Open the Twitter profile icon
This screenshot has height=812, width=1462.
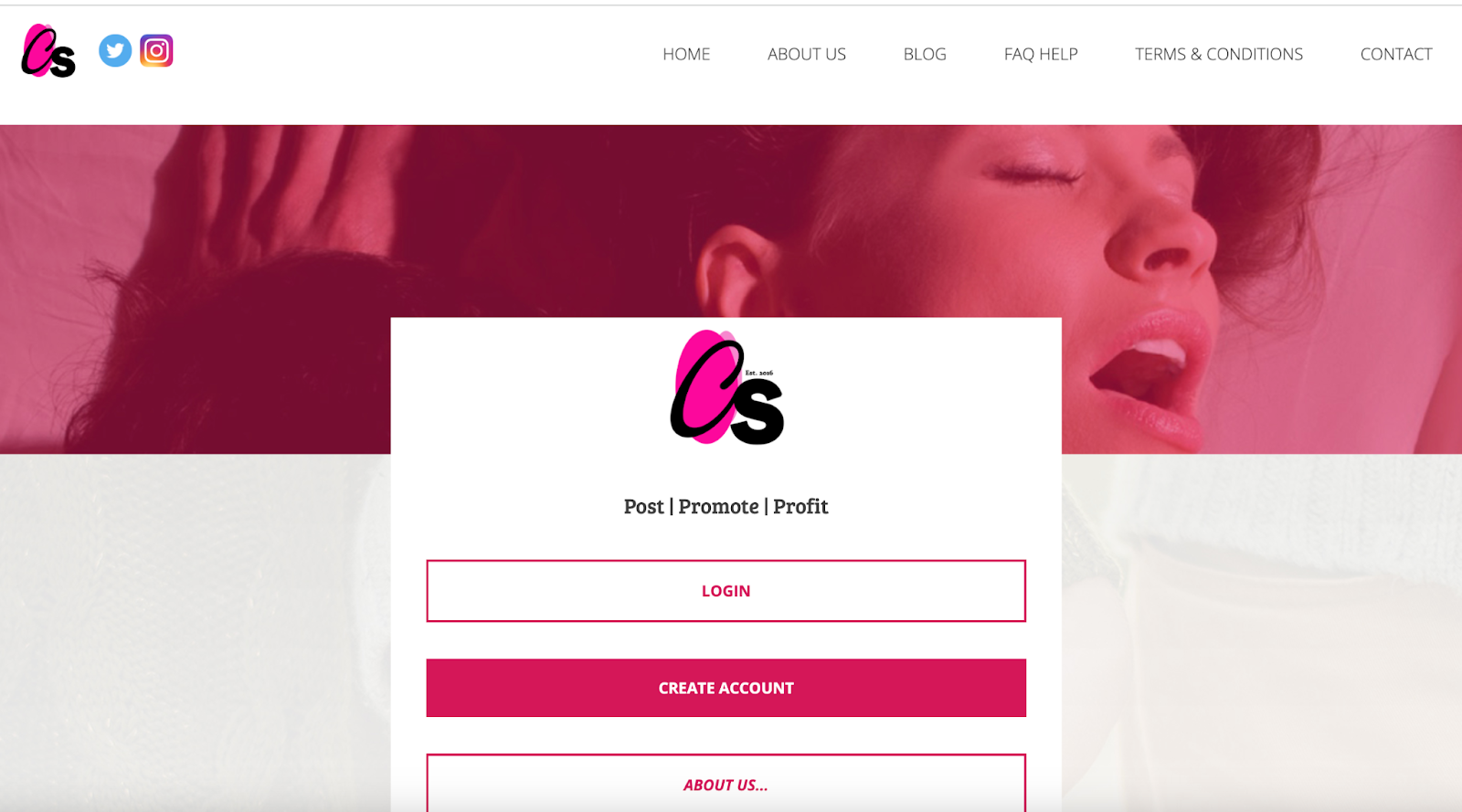click(115, 51)
